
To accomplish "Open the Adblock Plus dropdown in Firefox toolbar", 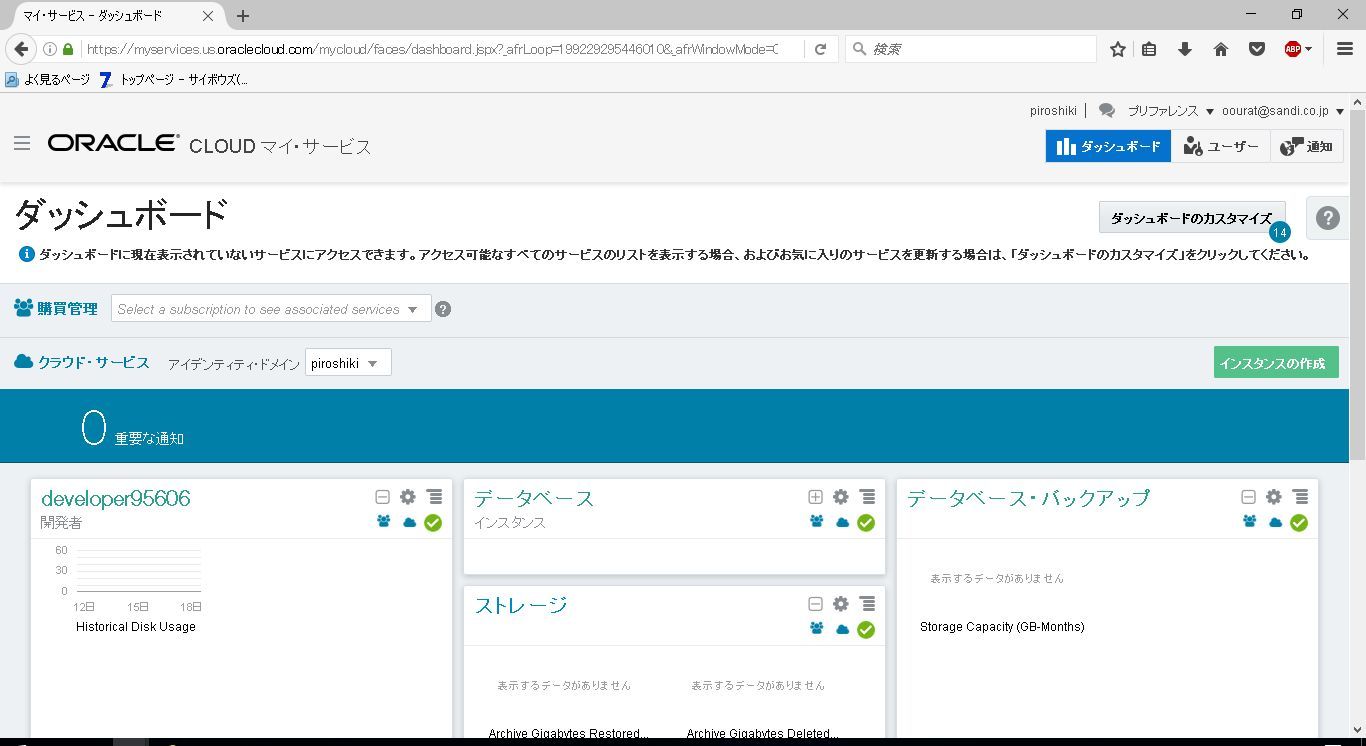I will (1297, 49).
